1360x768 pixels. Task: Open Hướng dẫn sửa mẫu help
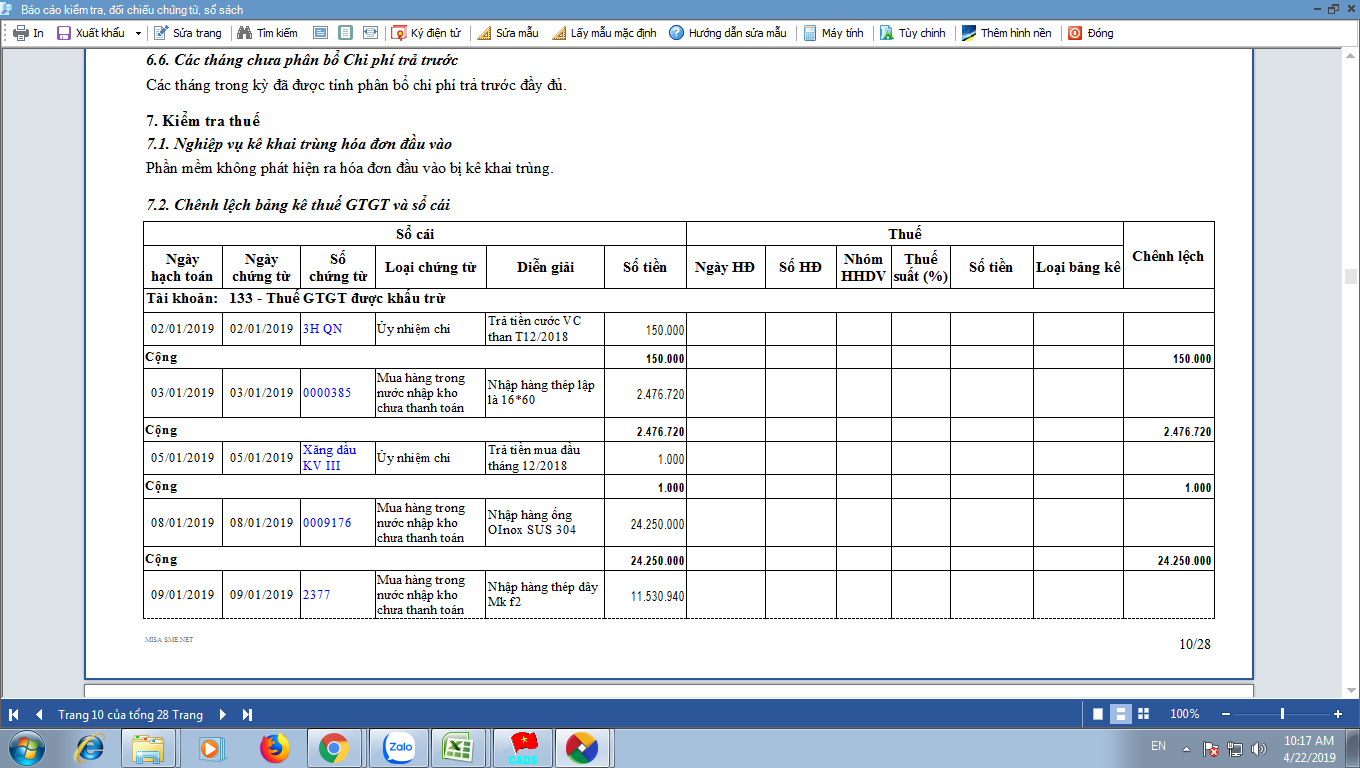(x=677, y=33)
